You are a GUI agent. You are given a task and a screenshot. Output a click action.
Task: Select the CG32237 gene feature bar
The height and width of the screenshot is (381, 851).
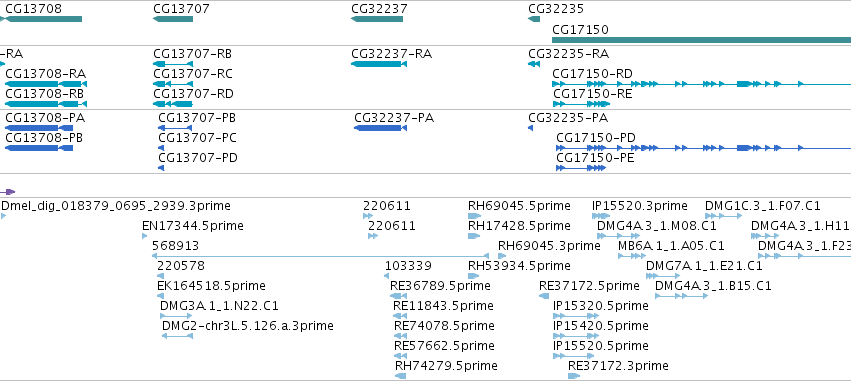(377, 19)
